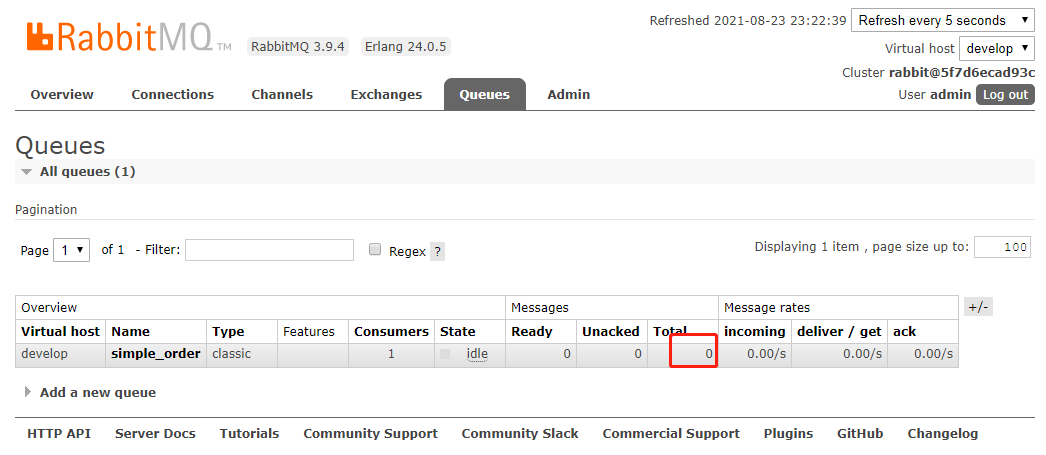1046x455 pixels.
Task: Show help for Regex filter
Action: click(x=437, y=252)
